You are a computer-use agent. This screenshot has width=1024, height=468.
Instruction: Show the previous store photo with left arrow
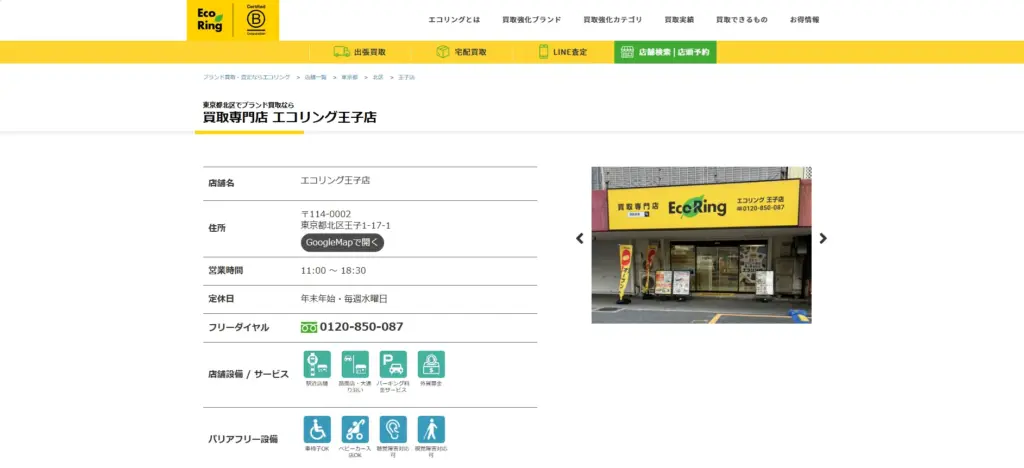[579, 238]
